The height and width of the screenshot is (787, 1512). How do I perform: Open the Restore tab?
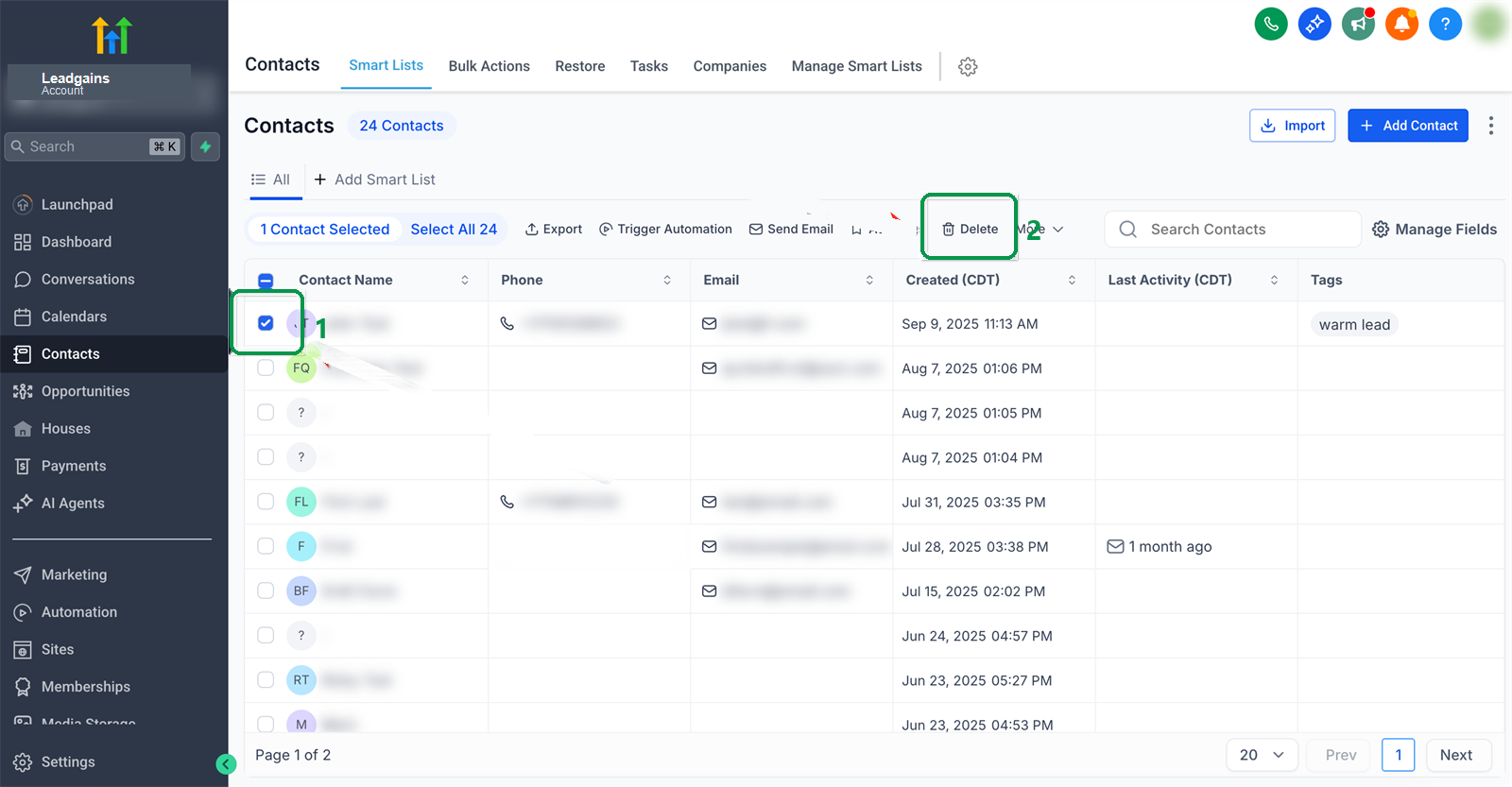(580, 66)
